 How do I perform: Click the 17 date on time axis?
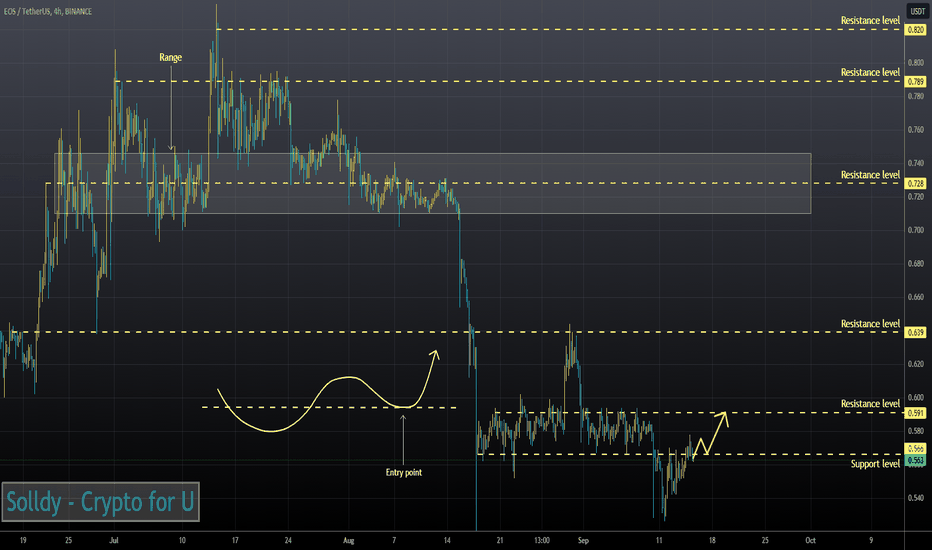click(x=235, y=540)
